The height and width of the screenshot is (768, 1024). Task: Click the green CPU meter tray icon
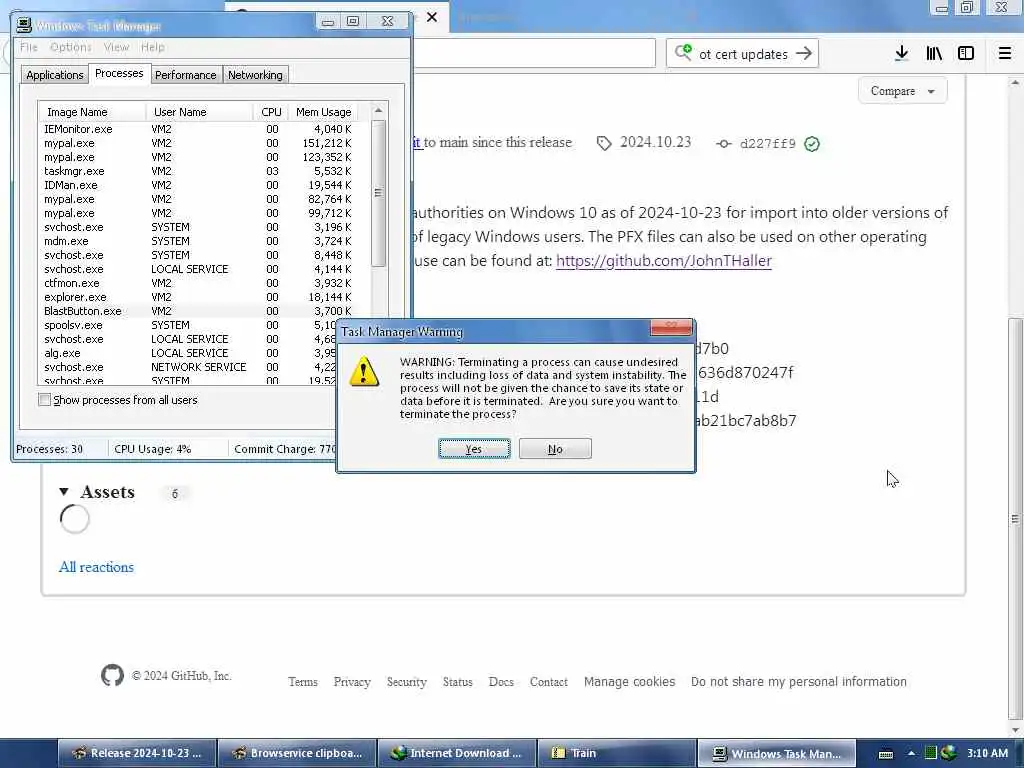coord(931,753)
